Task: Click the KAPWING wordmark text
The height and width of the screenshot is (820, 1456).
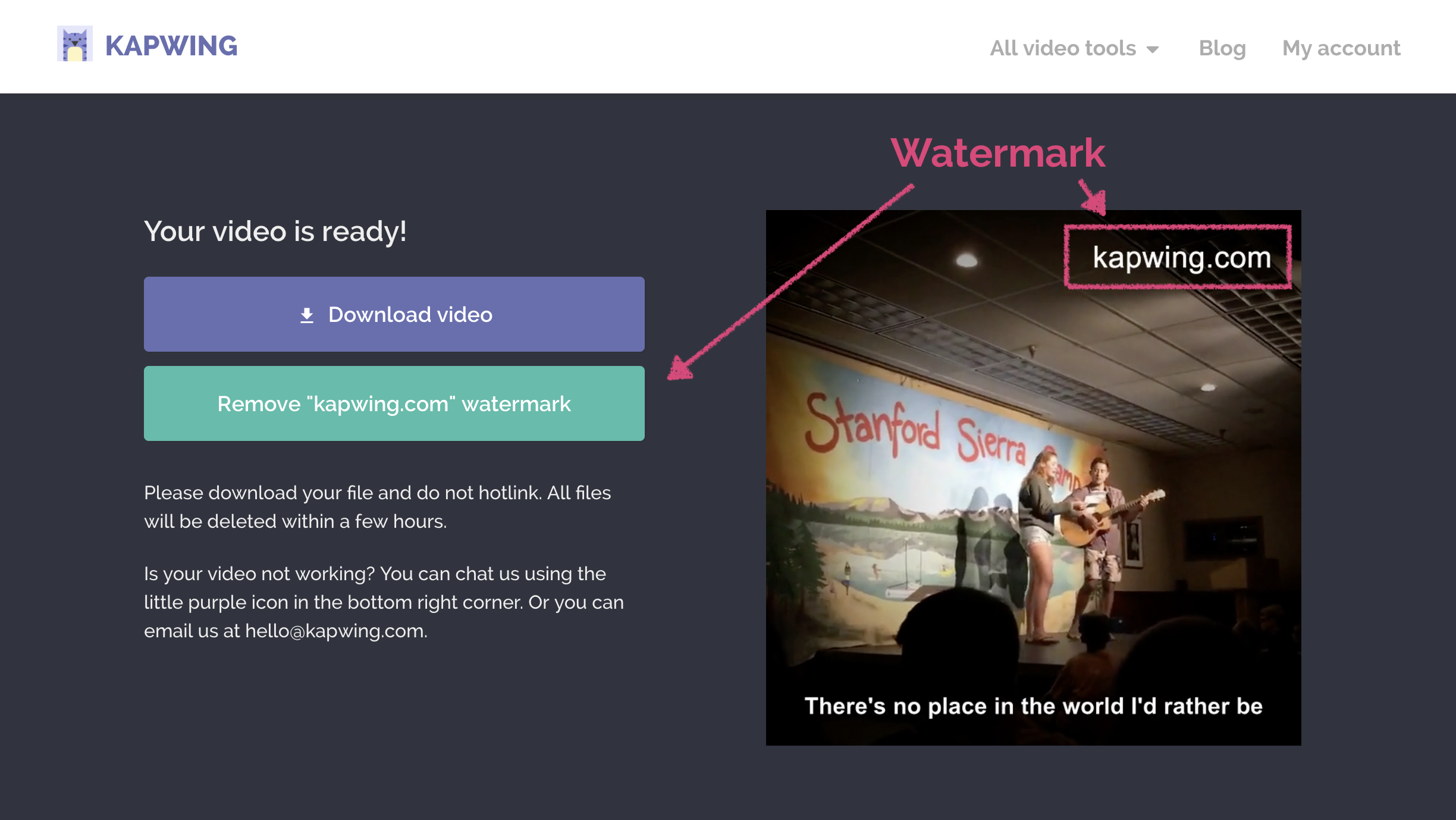Action: 171,46
